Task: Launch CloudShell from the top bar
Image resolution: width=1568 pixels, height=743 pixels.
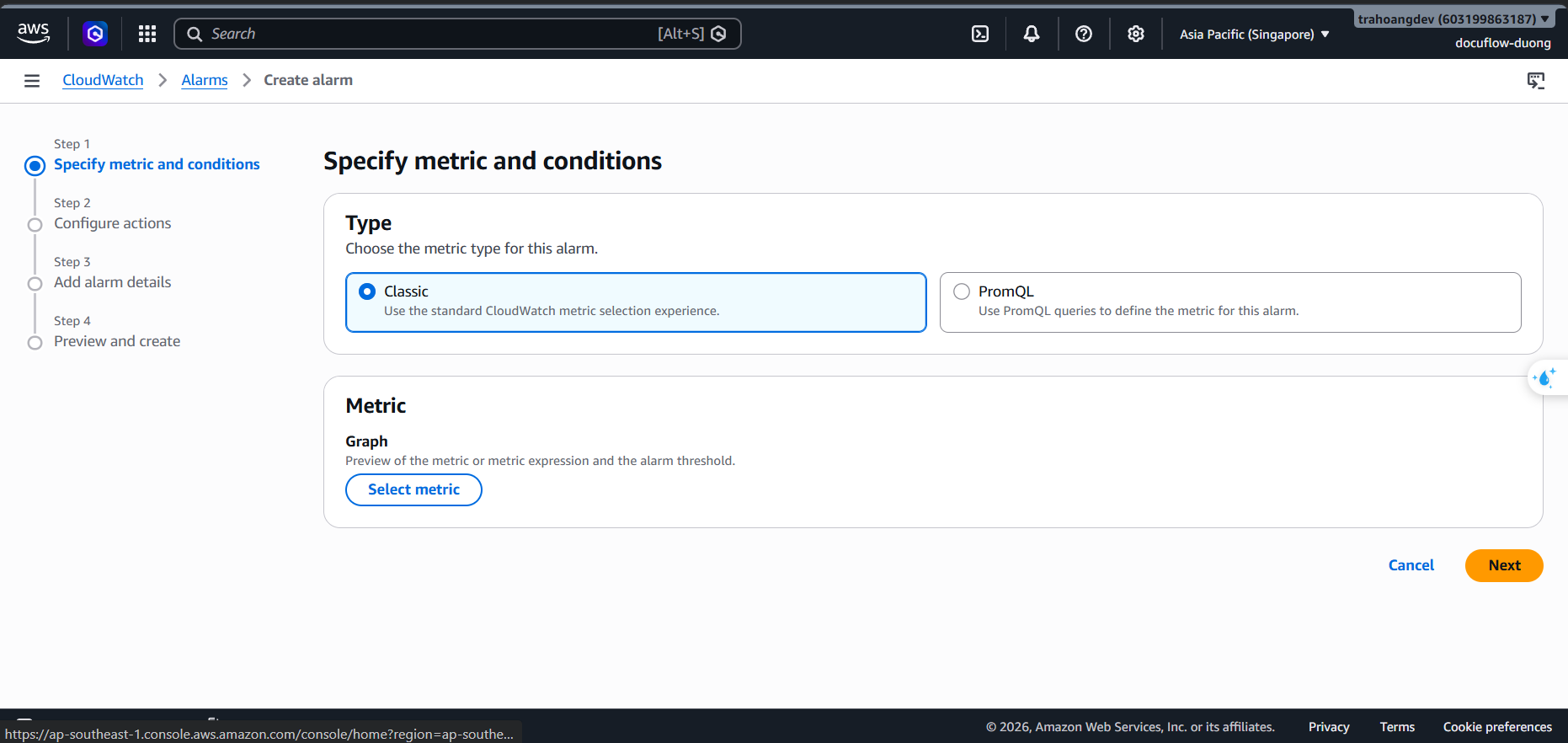Action: [980, 34]
